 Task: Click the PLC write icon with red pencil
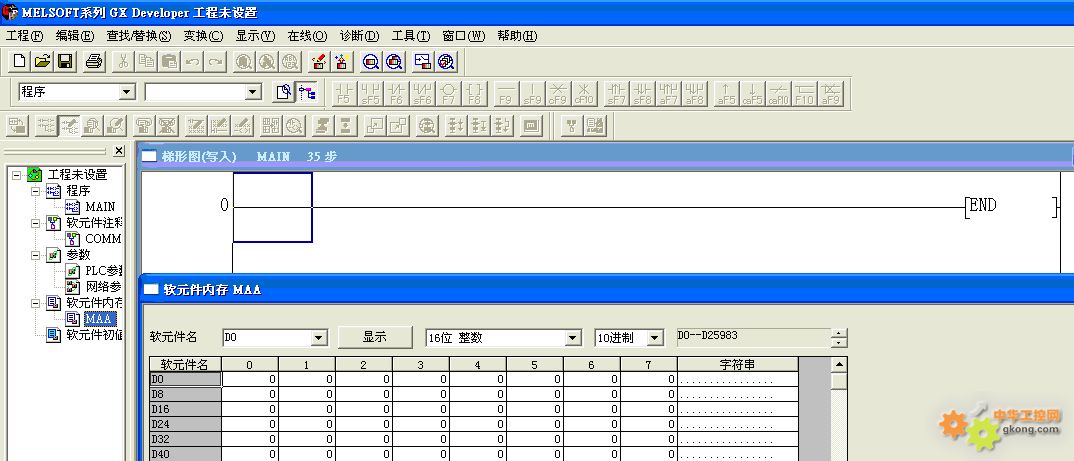point(318,62)
